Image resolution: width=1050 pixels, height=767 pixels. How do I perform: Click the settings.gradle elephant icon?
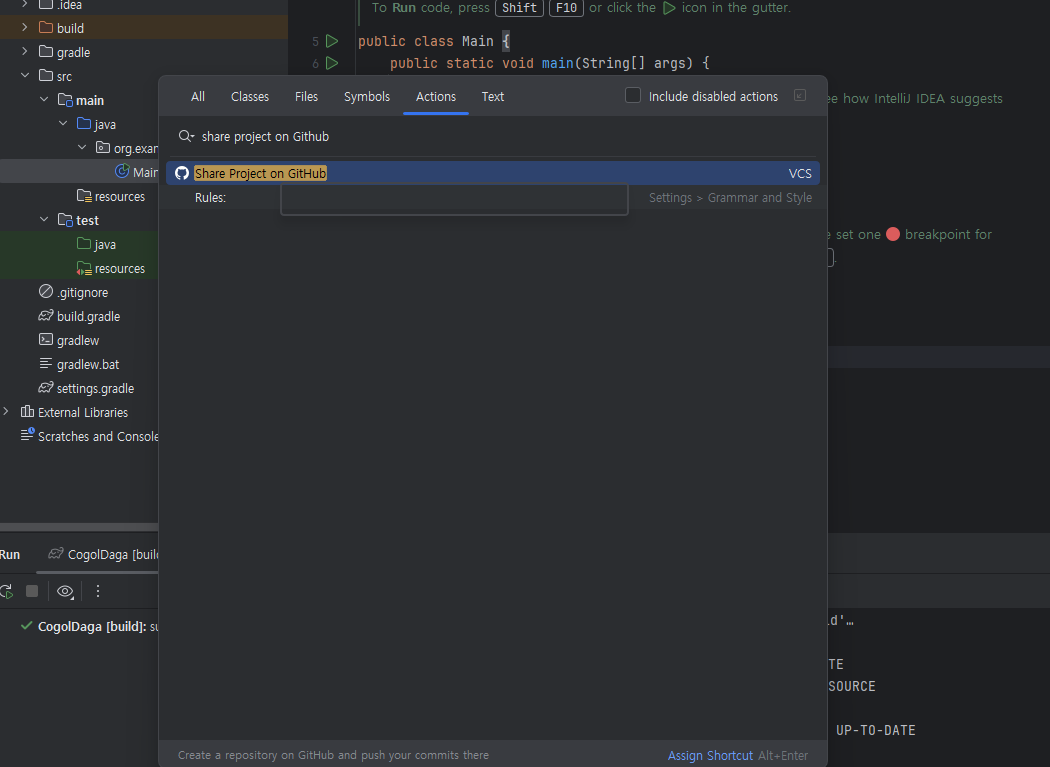[x=46, y=387]
